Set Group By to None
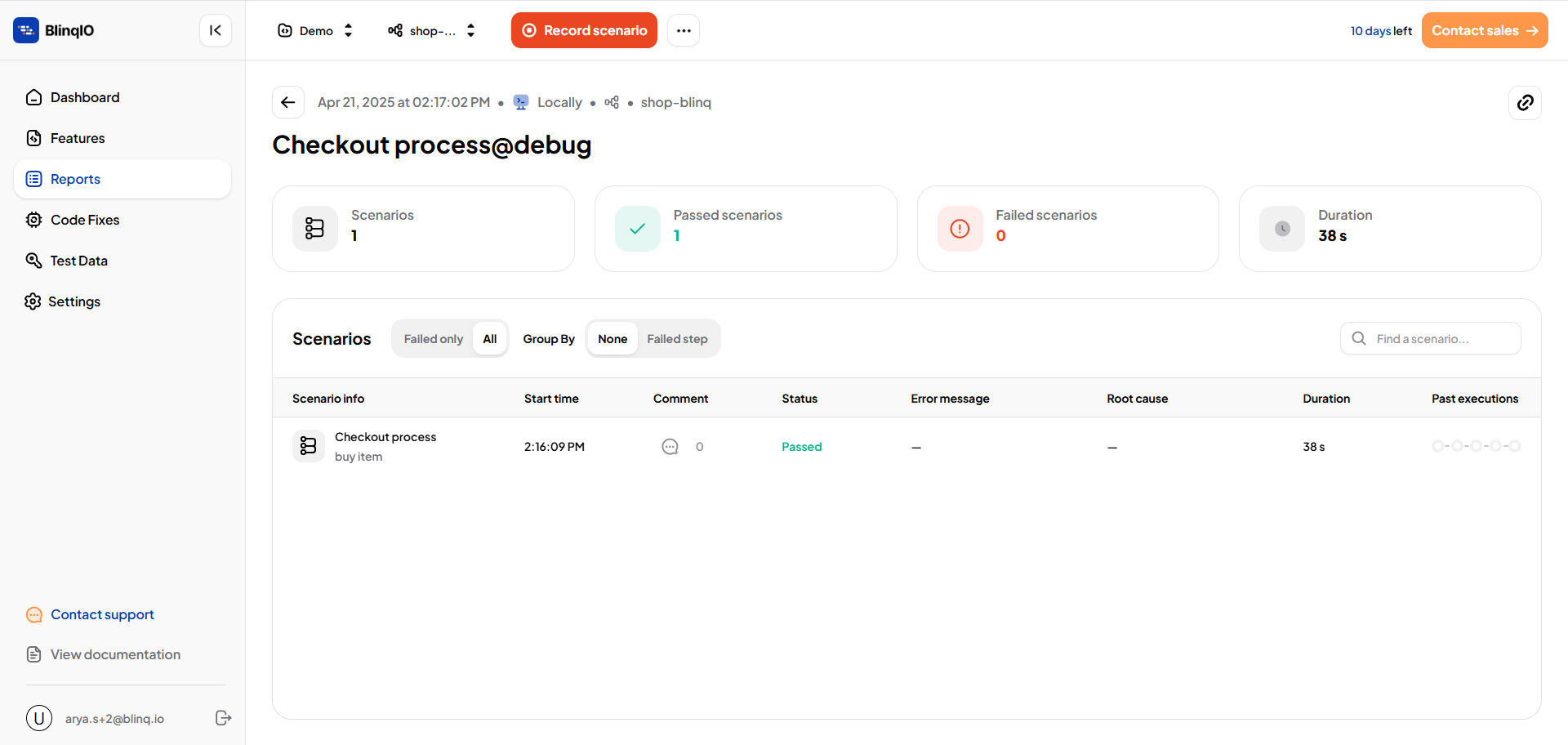The height and width of the screenshot is (745, 1568). click(x=612, y=339)
